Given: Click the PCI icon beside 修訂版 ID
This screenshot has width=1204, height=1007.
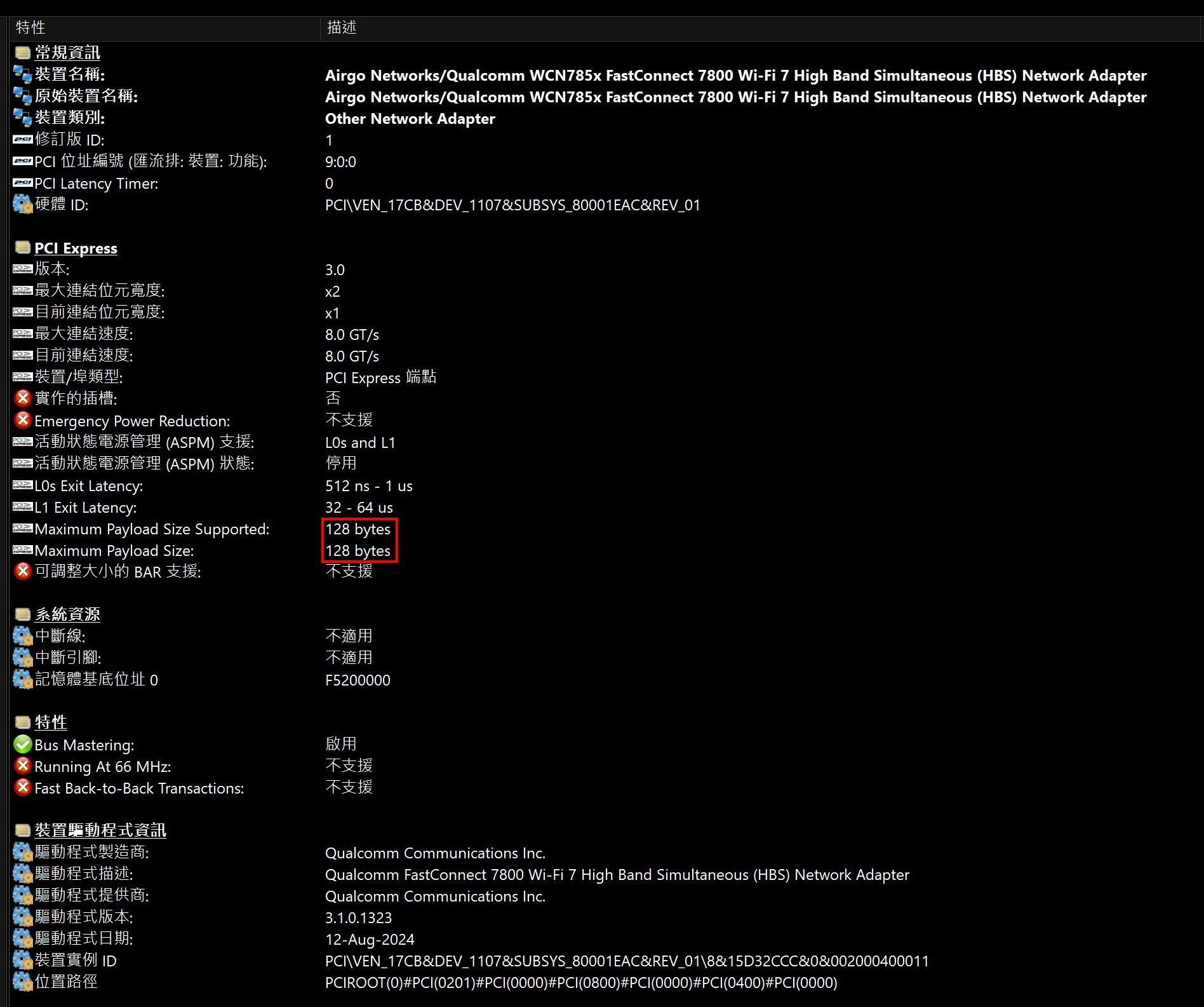Looking at the screenshot, I should coord(22,140).
